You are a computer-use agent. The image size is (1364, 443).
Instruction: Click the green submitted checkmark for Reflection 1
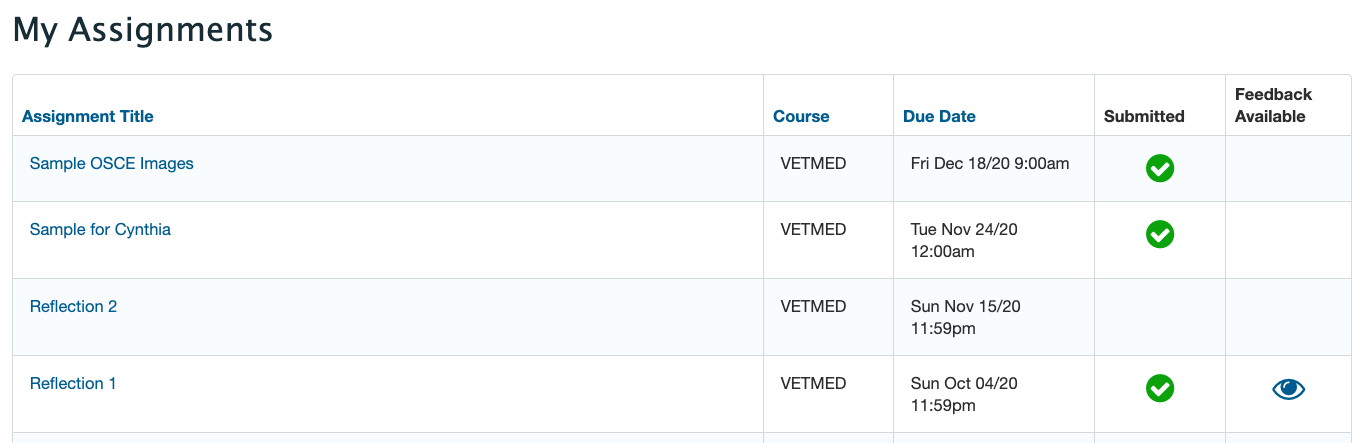point(1159,389)
